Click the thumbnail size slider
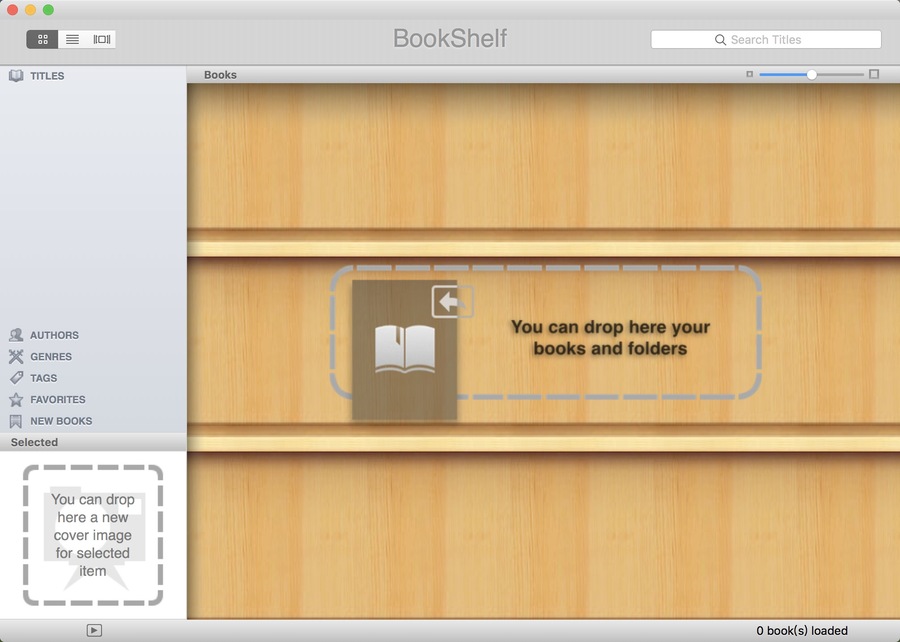900x642 pixels. 812,75
